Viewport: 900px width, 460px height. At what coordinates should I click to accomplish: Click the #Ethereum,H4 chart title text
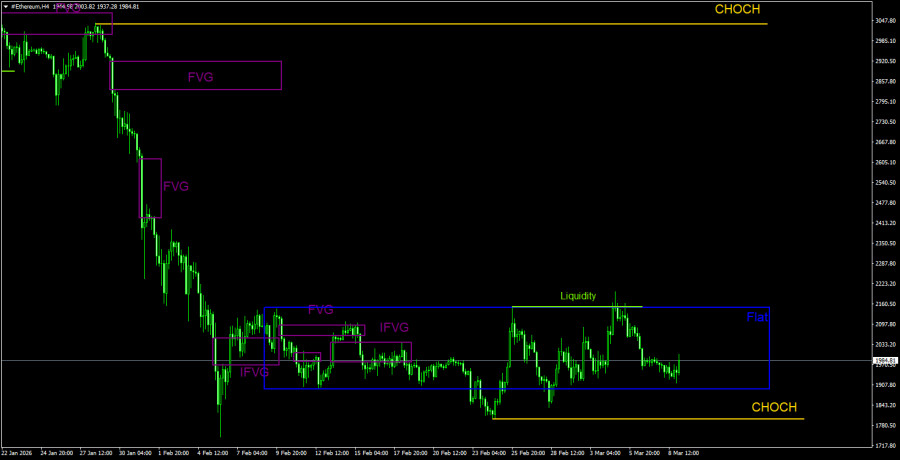point(29,6)
